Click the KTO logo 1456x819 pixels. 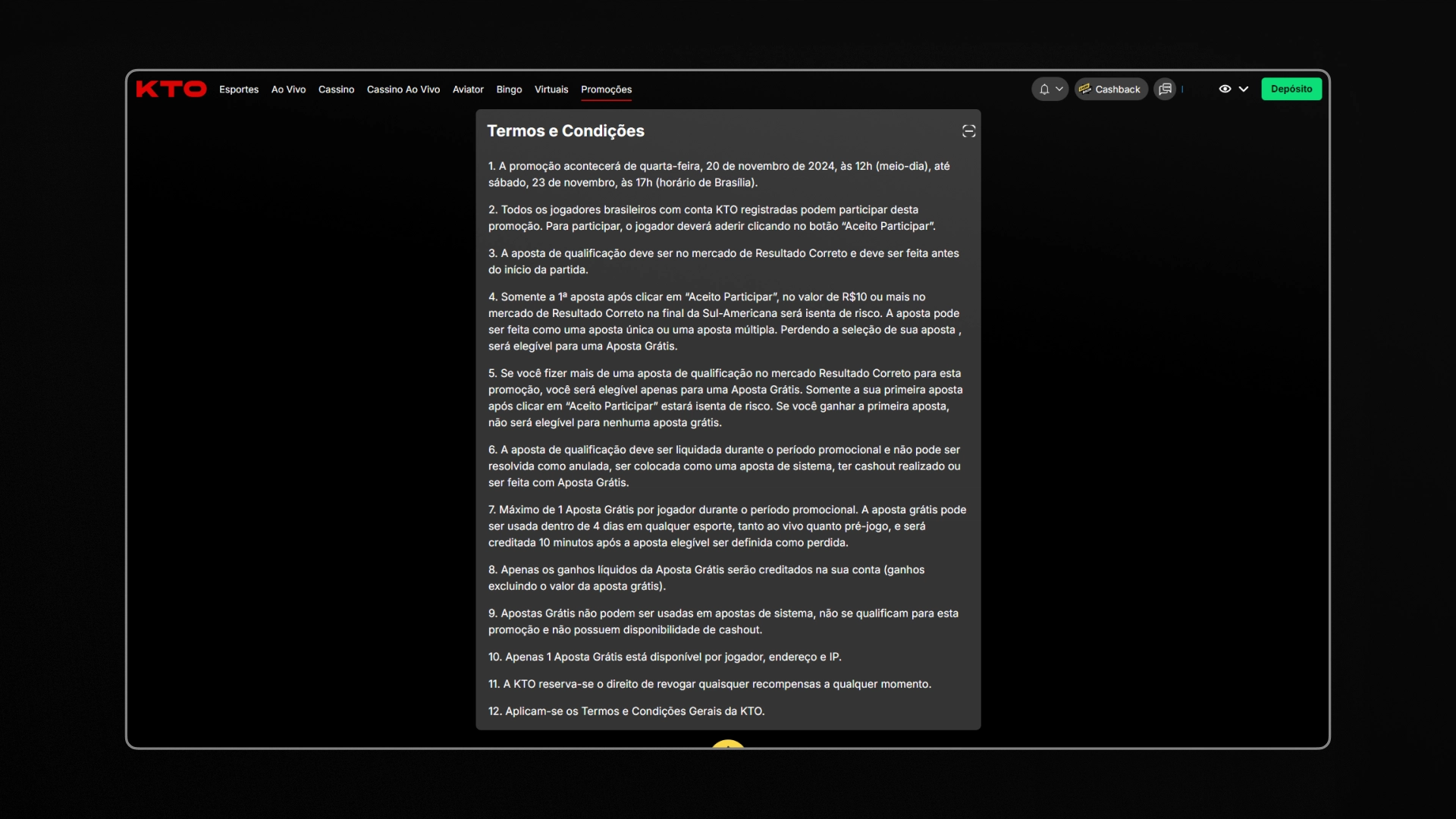click(x=171, y=89)
